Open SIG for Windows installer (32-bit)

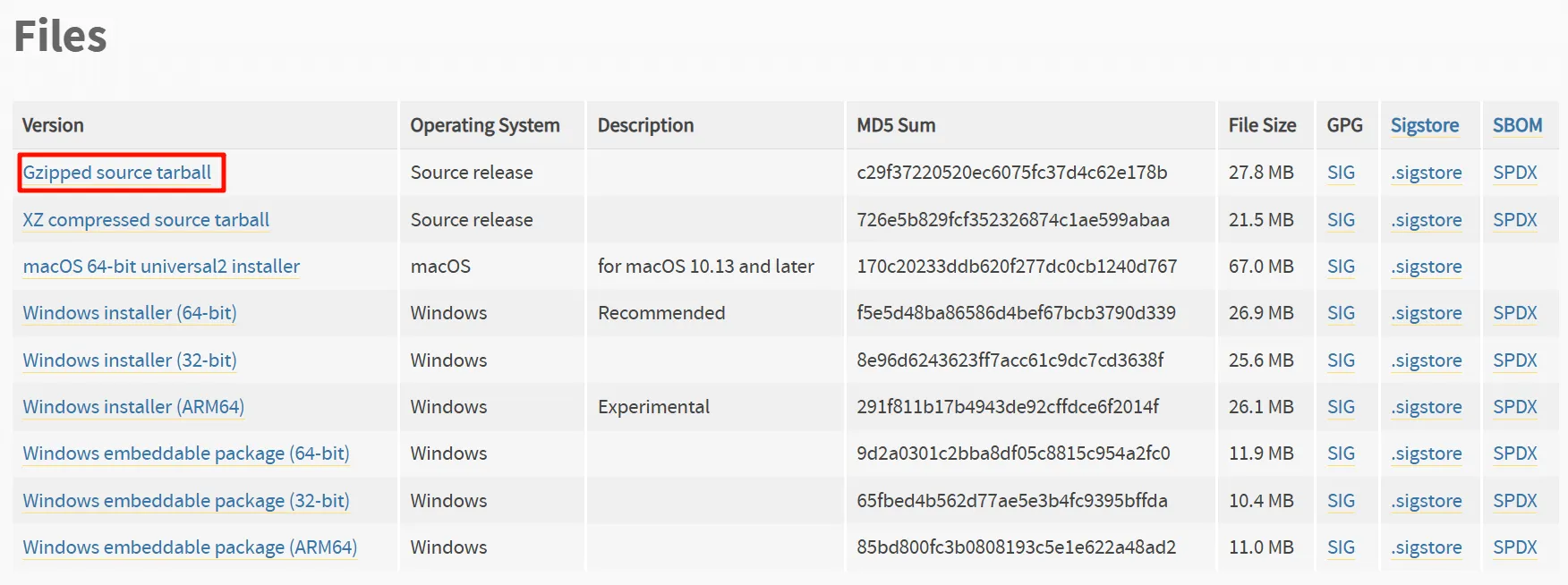(1341, 360)
